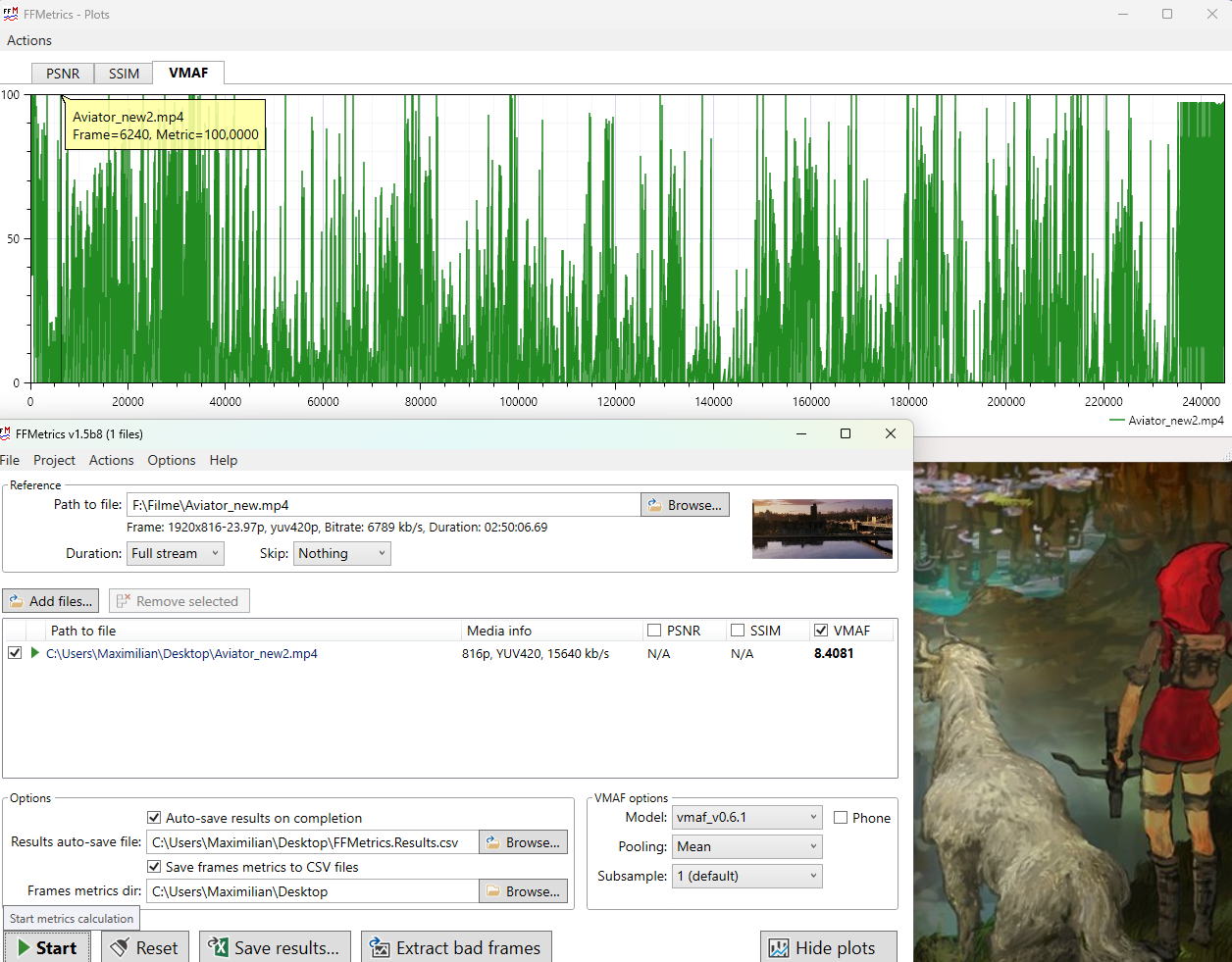Click the Reset button
The width and height of the screenshot is (1232, 962).
(144, 947)
